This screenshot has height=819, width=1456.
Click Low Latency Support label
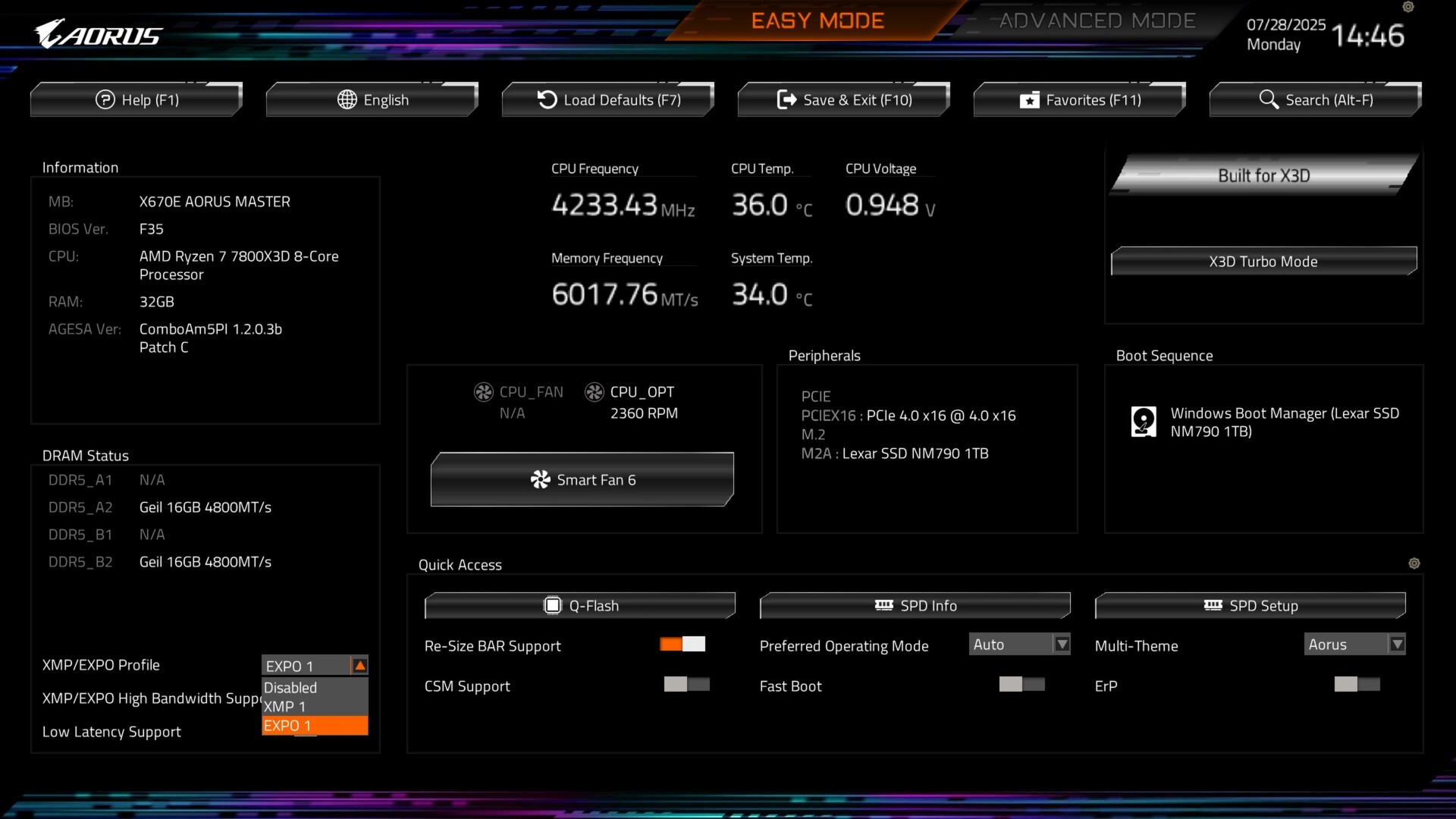click(x=111, y=732)
